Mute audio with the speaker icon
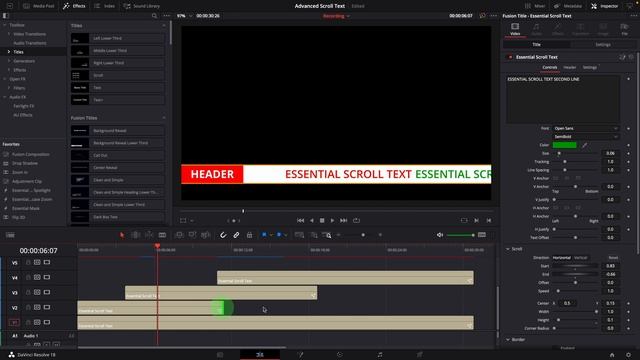Image resolution: width=640 pixels, height=360 pixels. [440, 235]
